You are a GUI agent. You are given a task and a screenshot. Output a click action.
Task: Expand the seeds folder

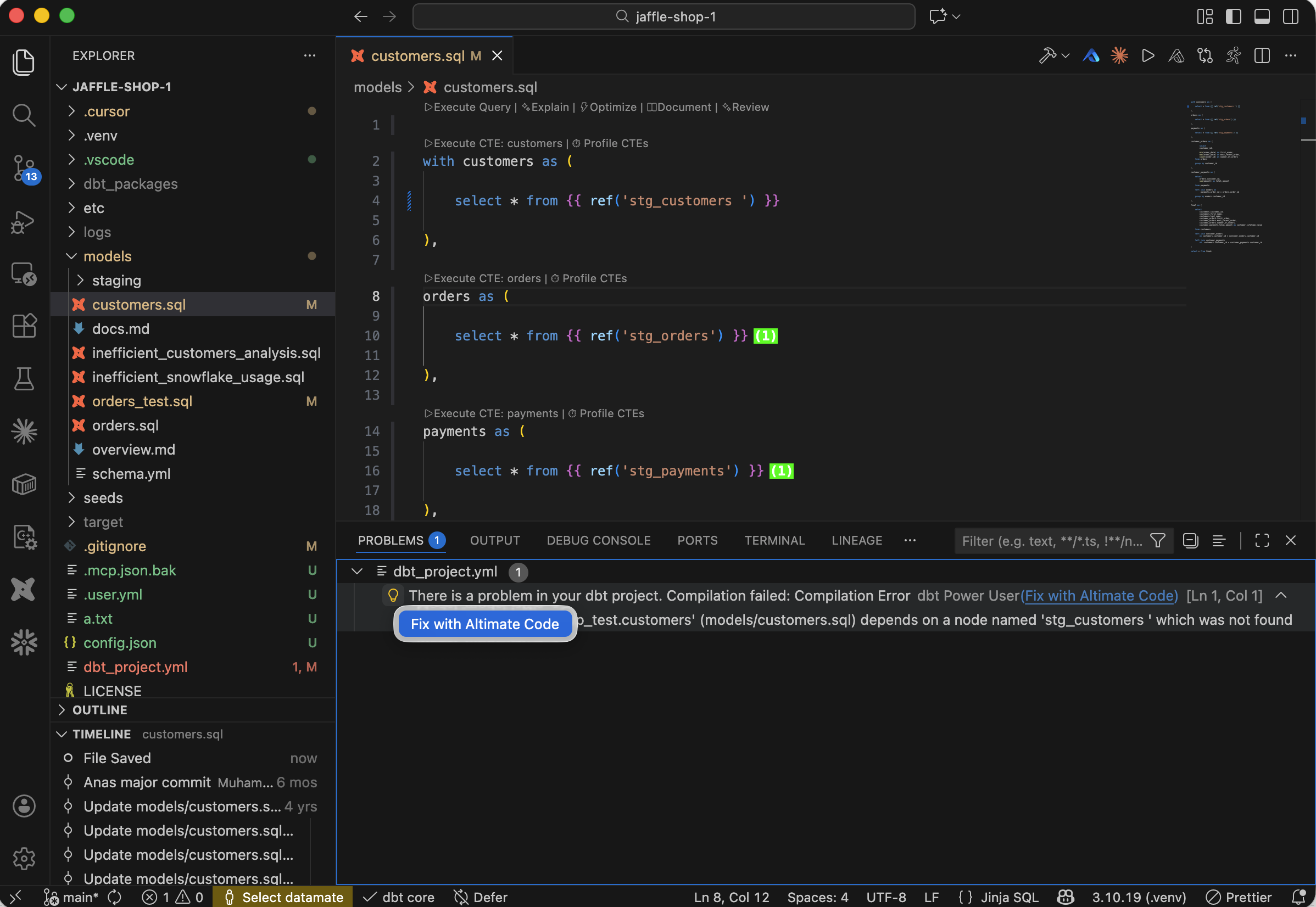[71, 498]
